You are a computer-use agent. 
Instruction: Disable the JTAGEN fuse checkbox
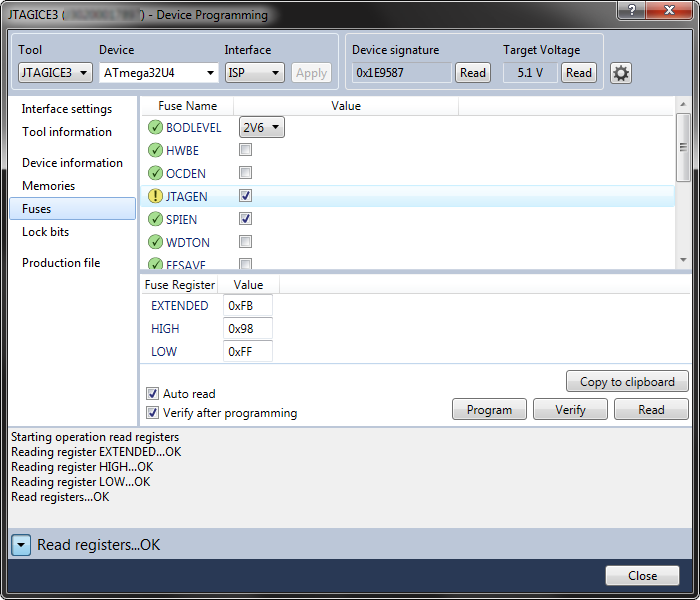[x=246, y=197]
